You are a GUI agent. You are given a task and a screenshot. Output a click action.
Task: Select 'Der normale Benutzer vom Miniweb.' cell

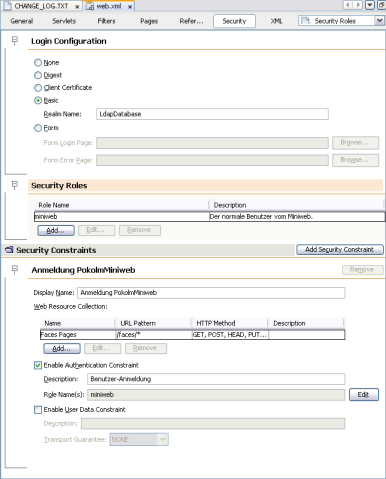pos(297,217)
